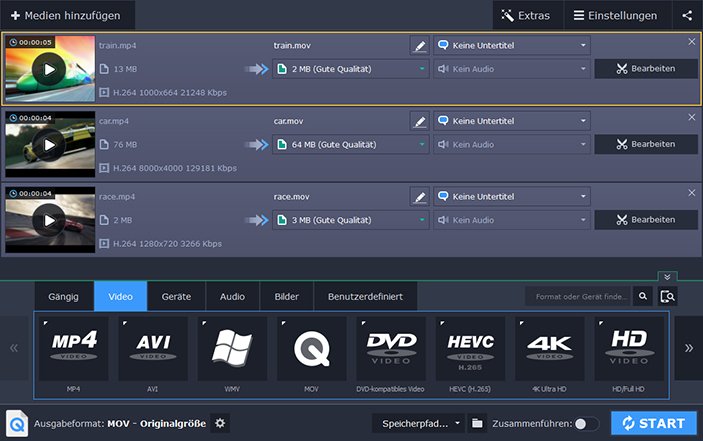703x441 pixels.
Task: Open the Speicherpfad dropdown
Action: coord(418,423)
